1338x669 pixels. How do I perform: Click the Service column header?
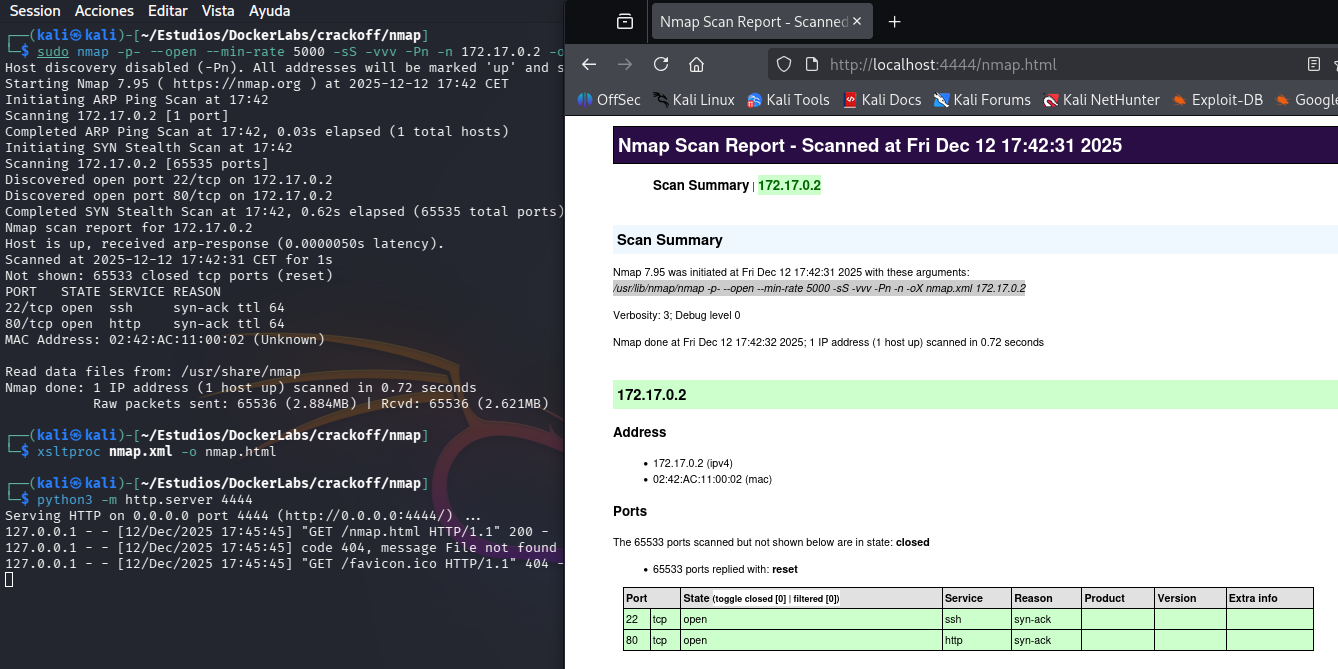(x=976, y=598)
